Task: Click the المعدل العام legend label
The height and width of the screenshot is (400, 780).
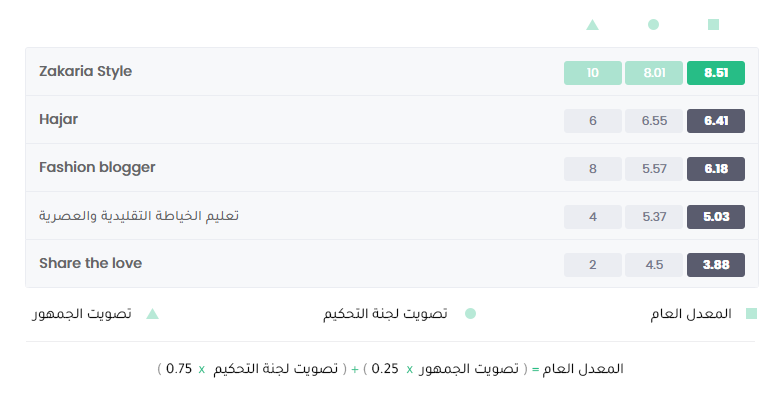Action: tap(691, 314)
